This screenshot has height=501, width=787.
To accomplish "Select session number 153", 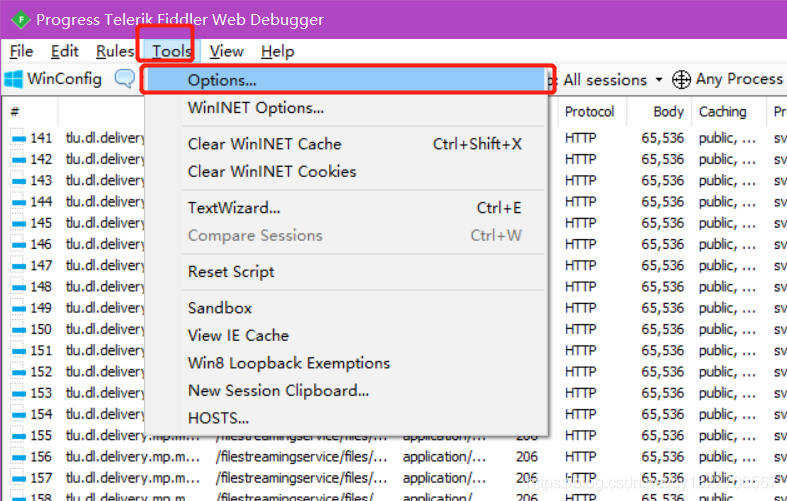I will click(41, 393).
